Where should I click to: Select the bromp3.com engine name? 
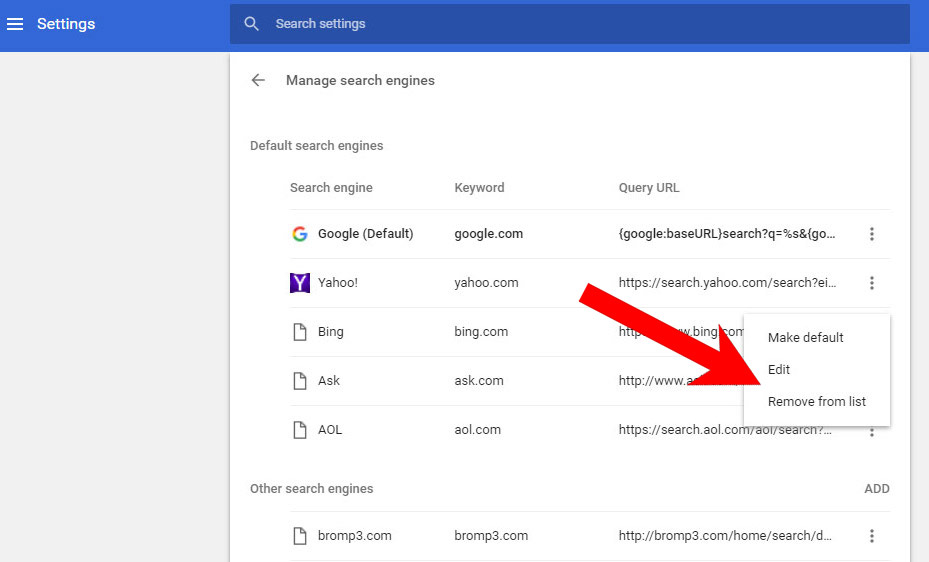354,536
